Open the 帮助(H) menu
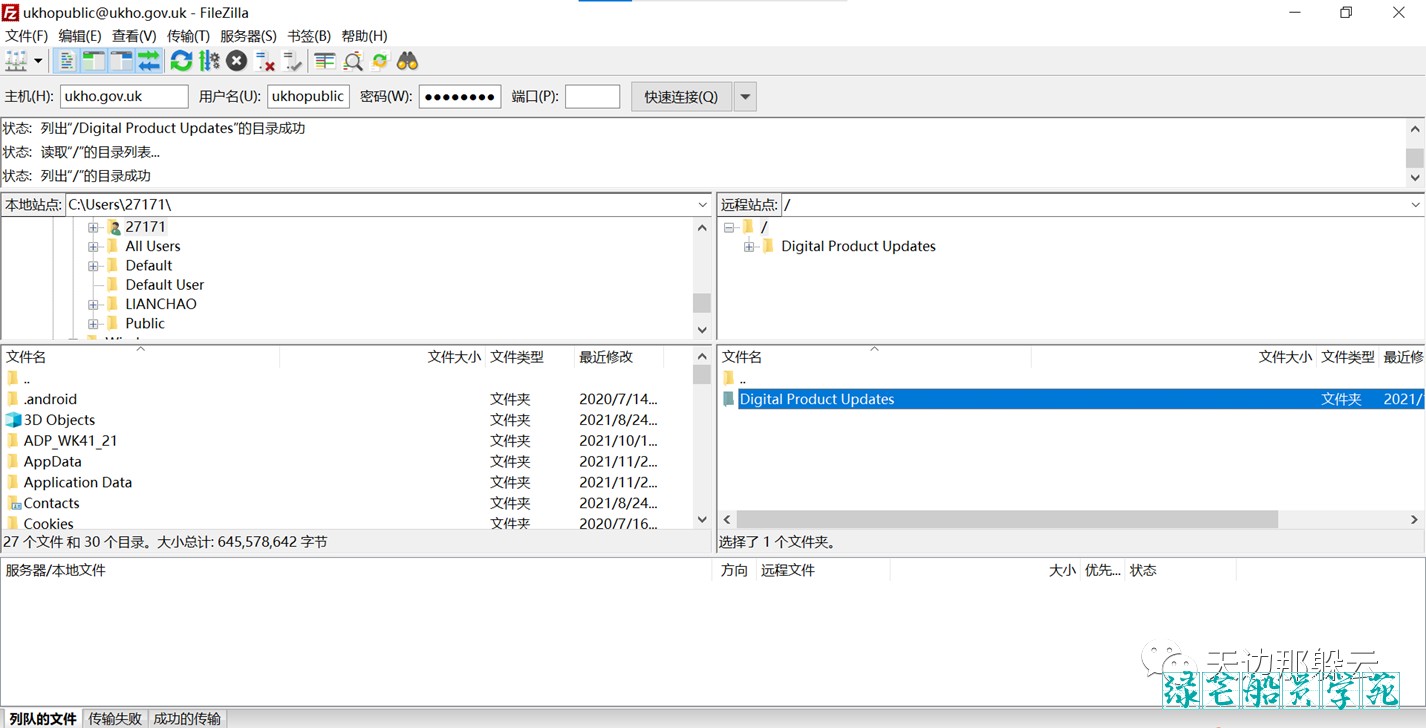 364,36
